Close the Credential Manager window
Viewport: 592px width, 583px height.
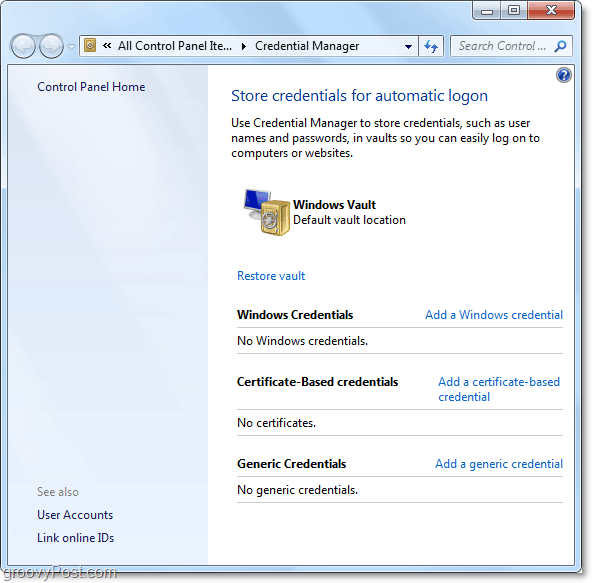[x=551, y=10]
